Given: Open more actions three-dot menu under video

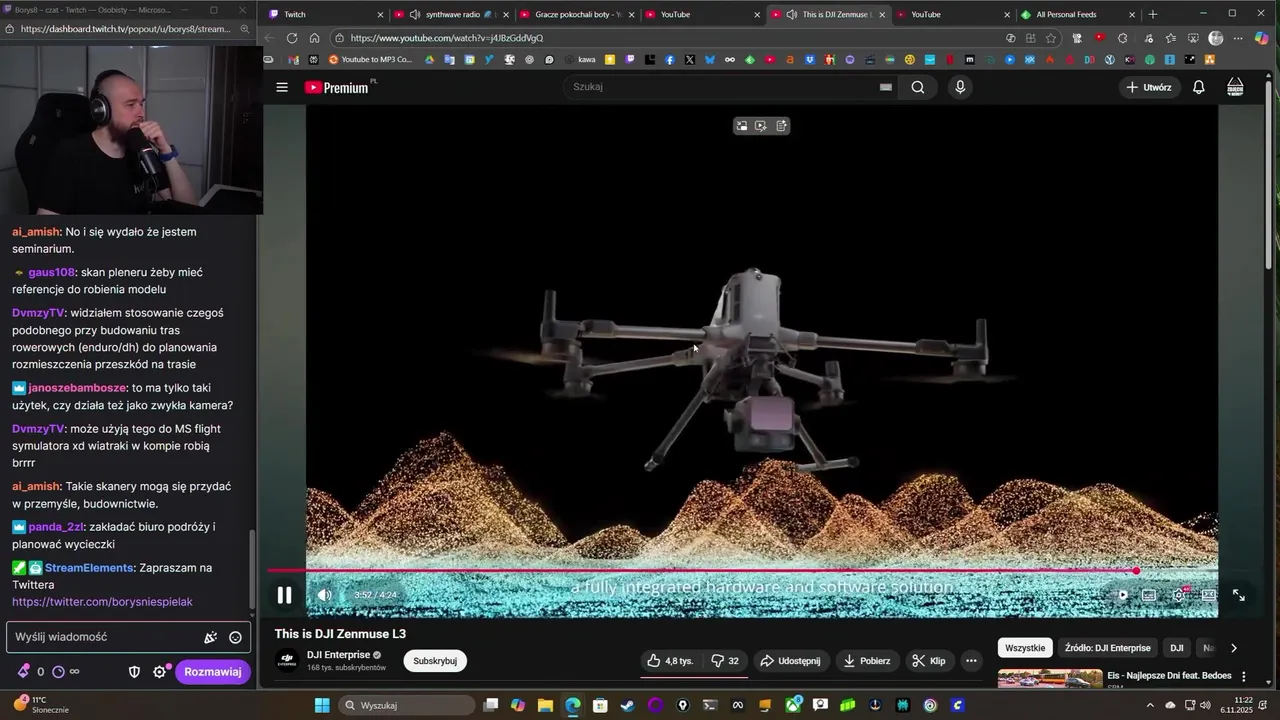Looking at the screenshot, I should click(x=971, y=661).
